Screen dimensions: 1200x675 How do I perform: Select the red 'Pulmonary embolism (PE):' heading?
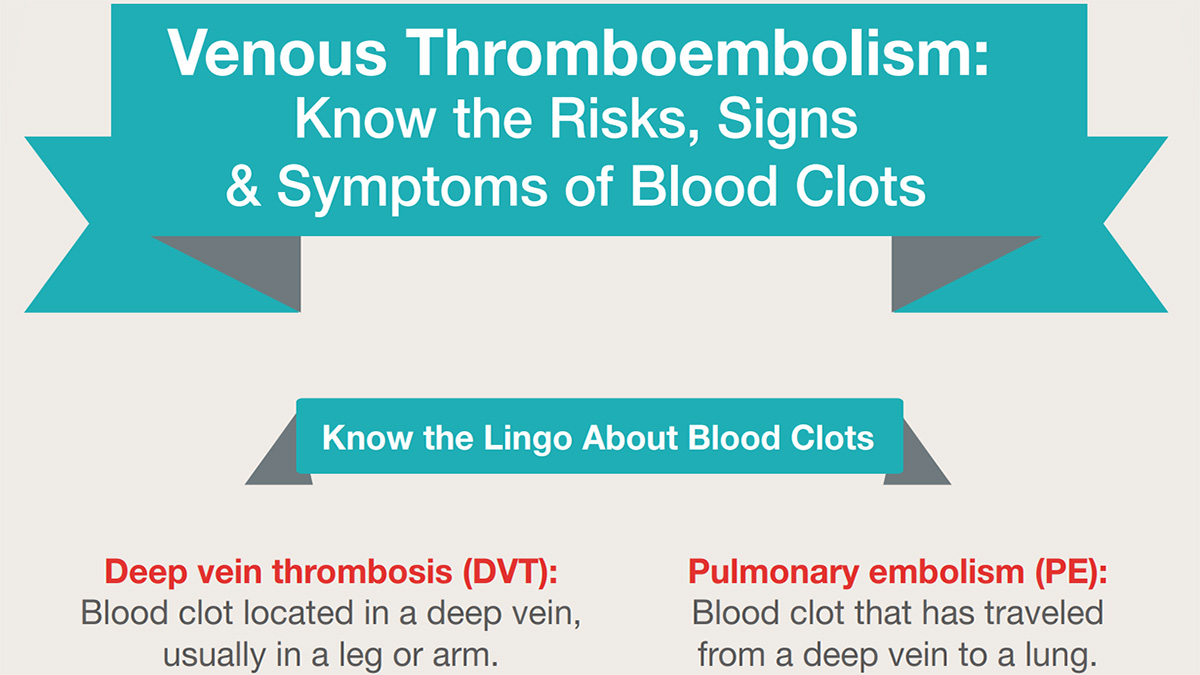click(x=898, y=573)
